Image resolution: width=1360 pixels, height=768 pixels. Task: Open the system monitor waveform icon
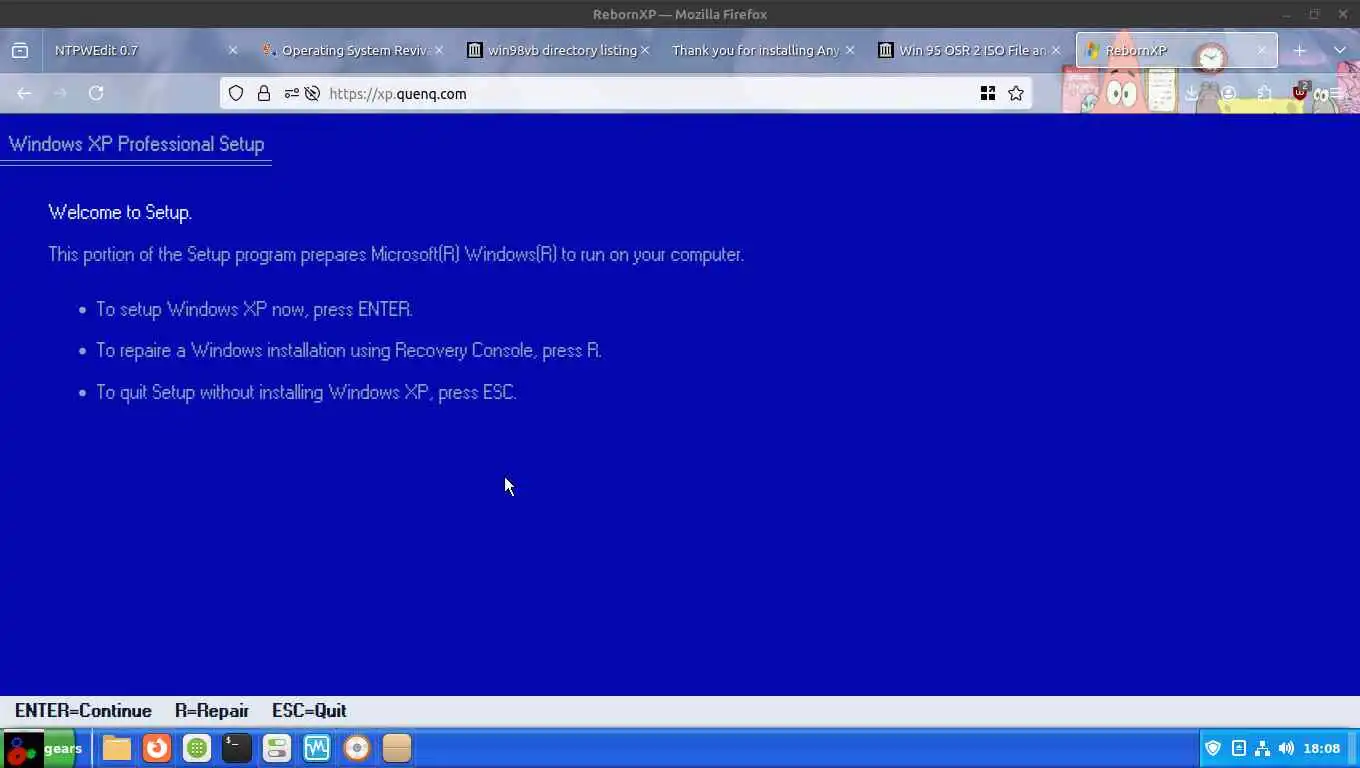317,748
